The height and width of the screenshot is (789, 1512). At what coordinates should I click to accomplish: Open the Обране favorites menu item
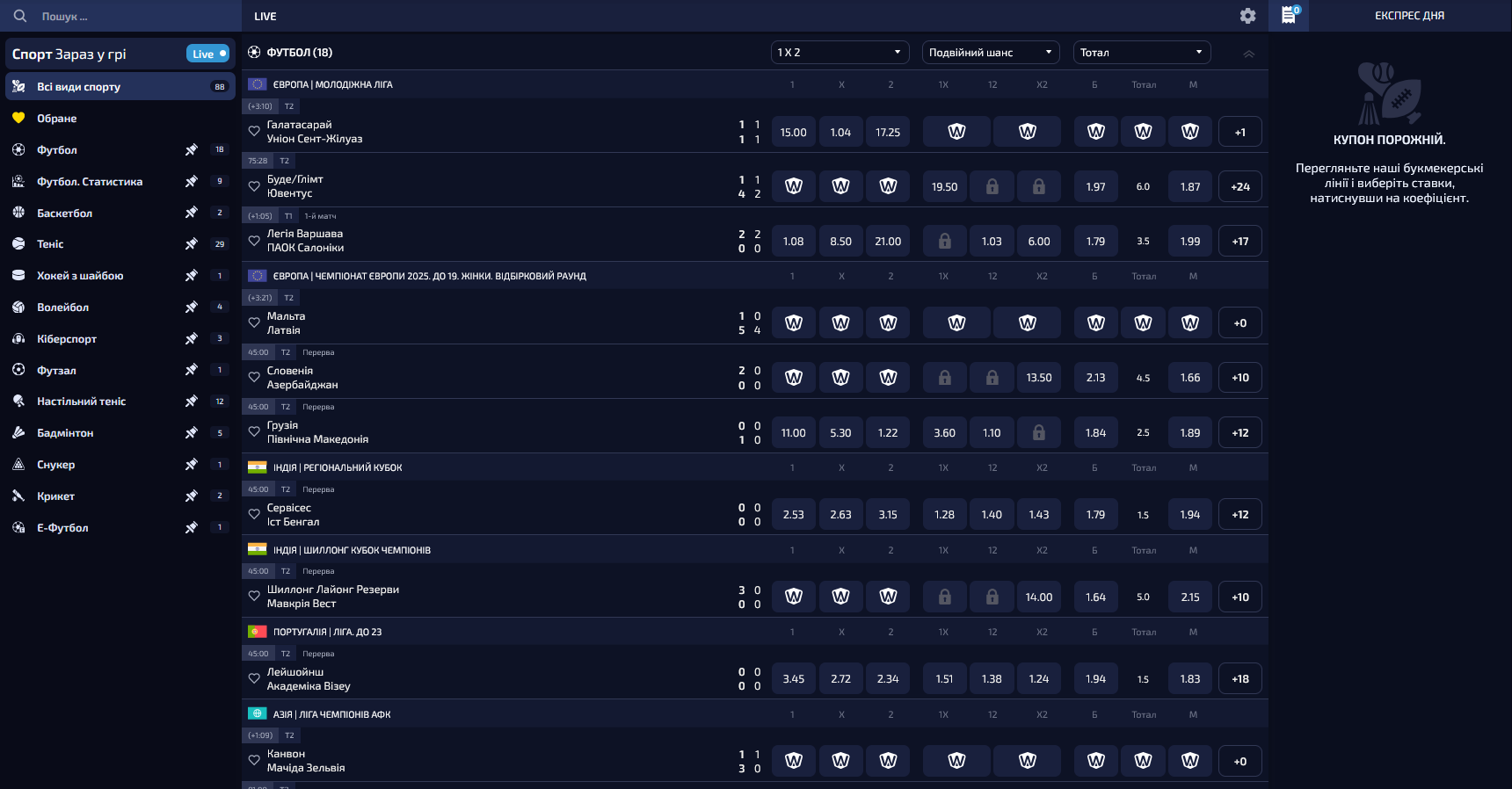click(x=56, y=119)
